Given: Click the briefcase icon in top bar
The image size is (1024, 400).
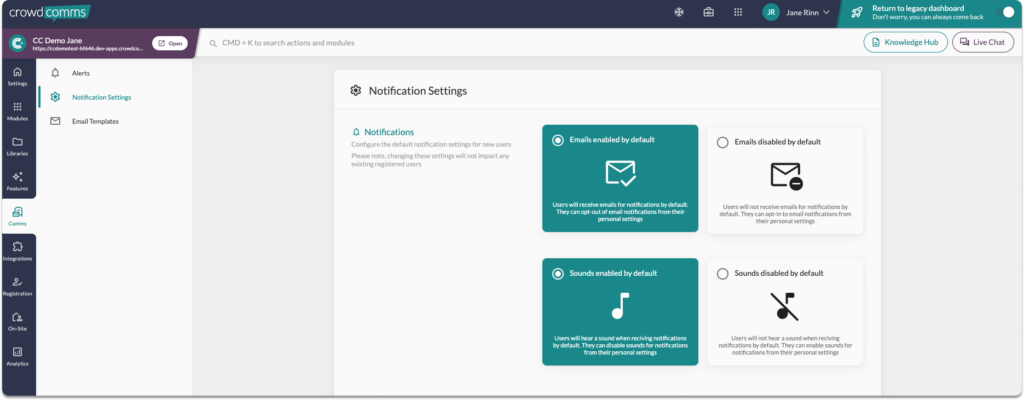Looking at the screenshot, I should [709, 13].
